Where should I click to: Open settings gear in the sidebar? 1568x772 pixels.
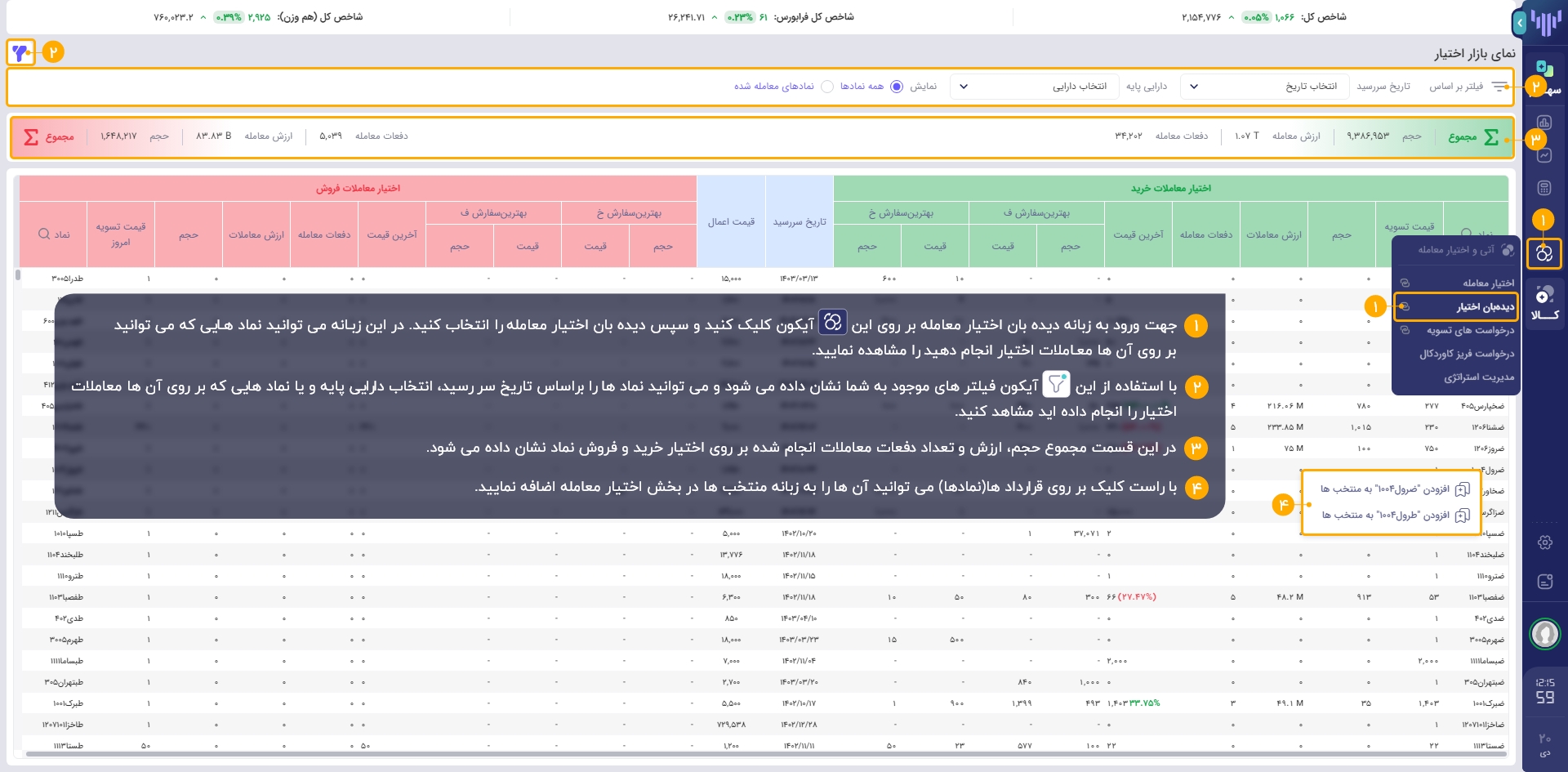[x=1544, y=542]
